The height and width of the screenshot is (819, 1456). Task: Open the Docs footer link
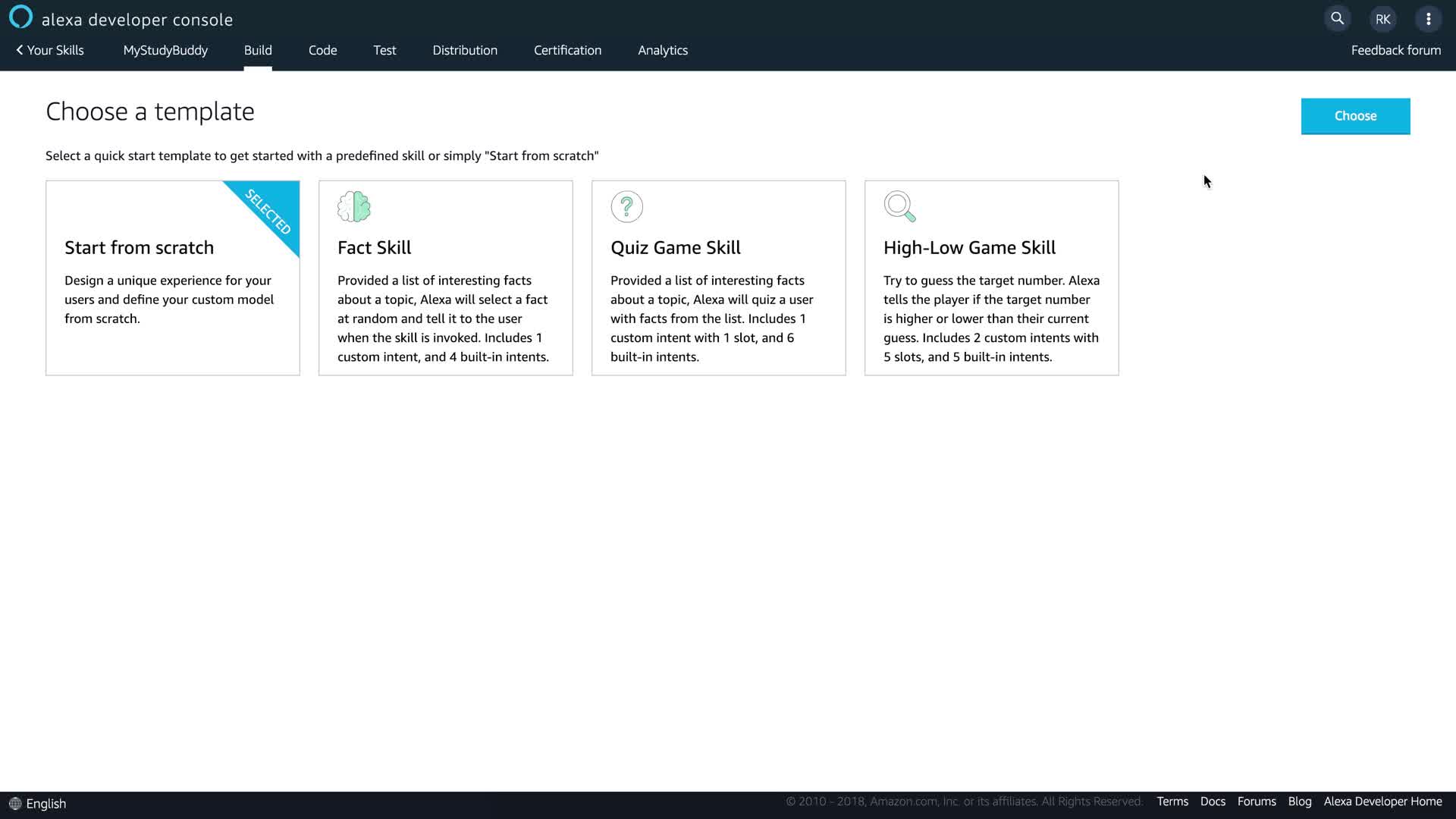point(1213,802)
